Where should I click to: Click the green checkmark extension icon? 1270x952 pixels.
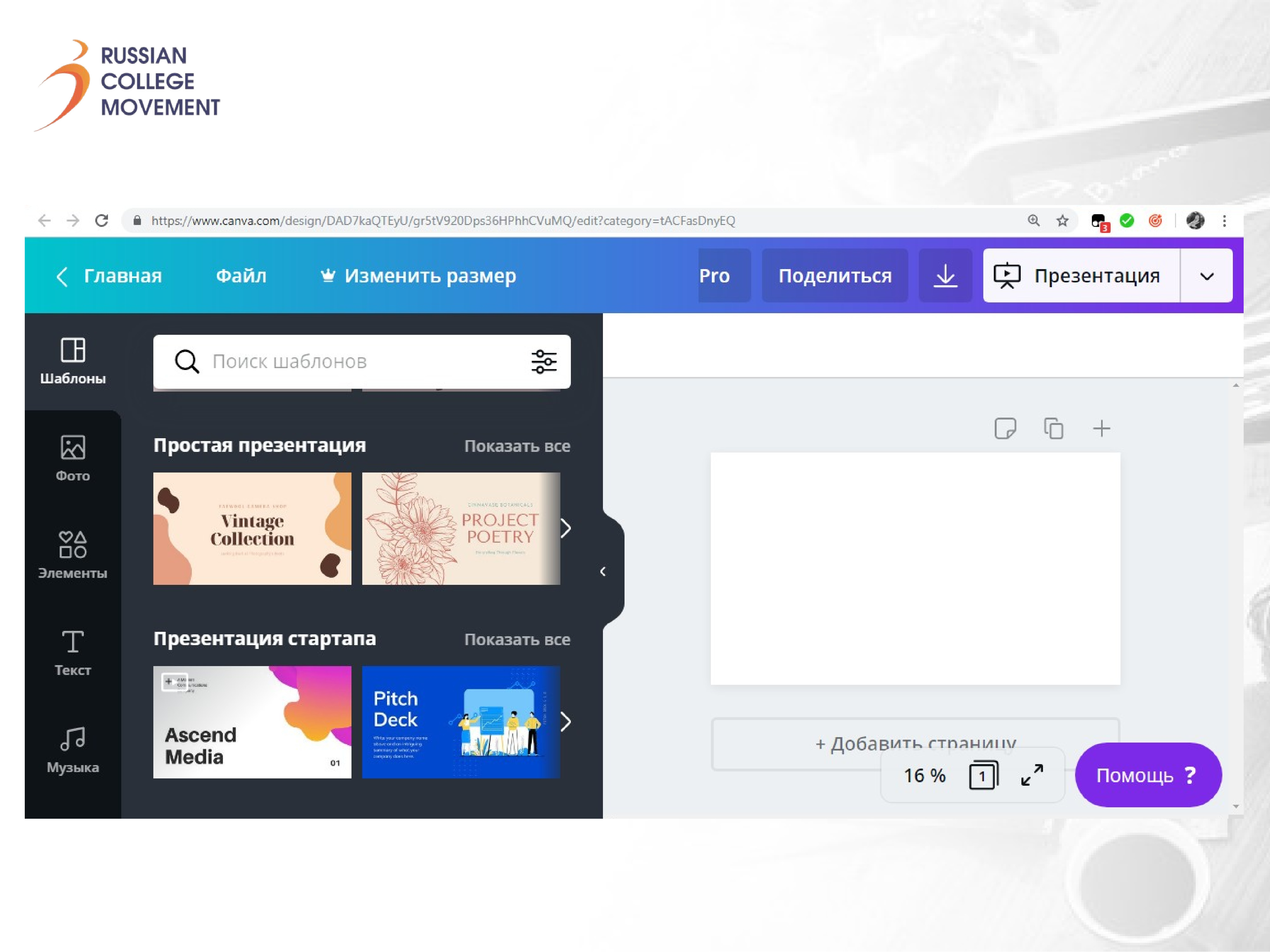1127,220
